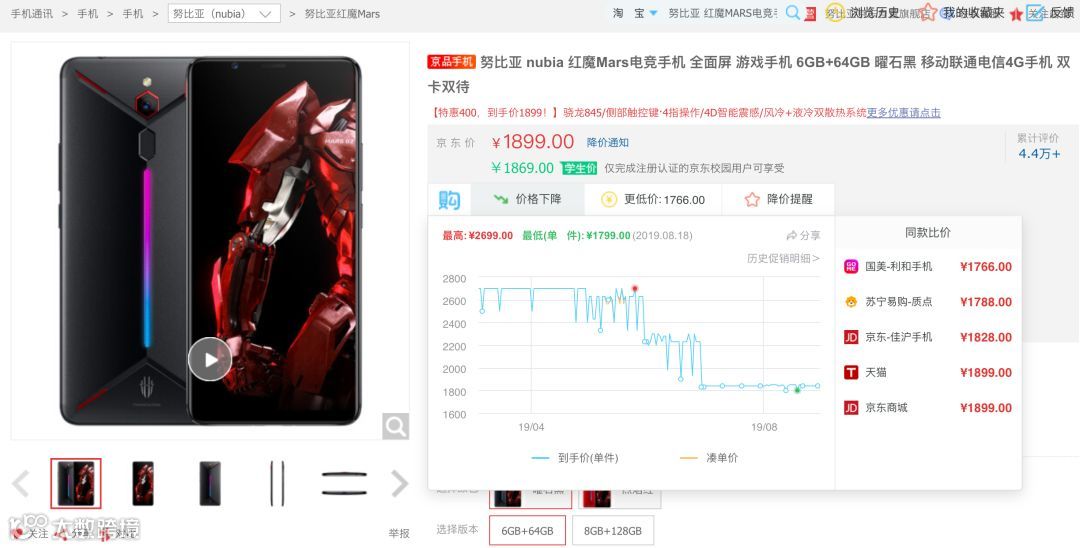The height and width of the screenshot is (548, 1080).
Task: Play the product video
Action: [210, 359]
